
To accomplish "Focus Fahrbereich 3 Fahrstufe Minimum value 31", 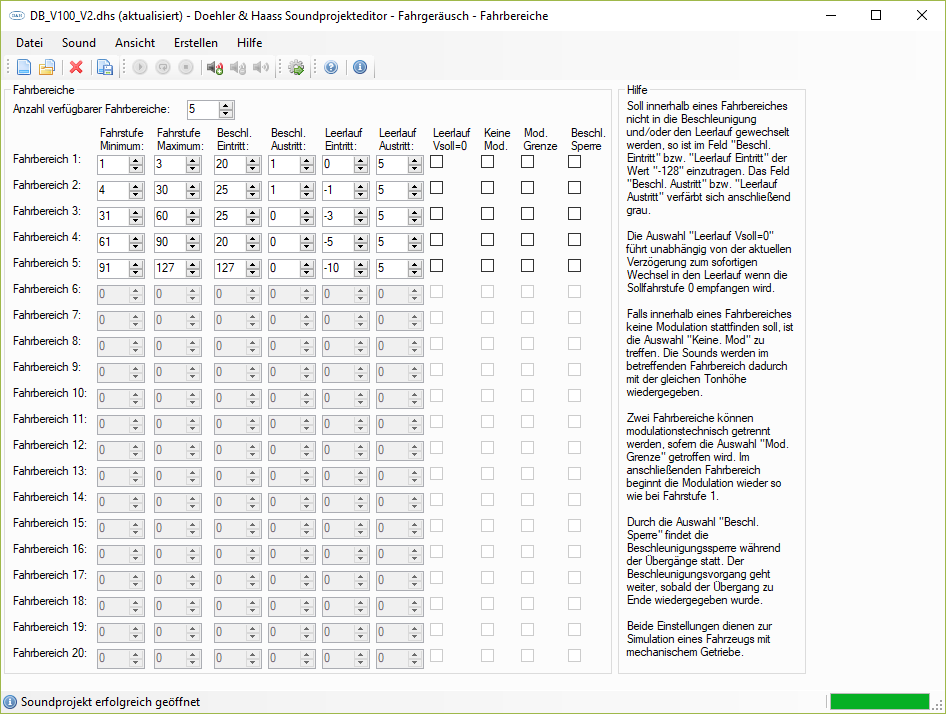I will pyautogui.click(x=113, y=216).
